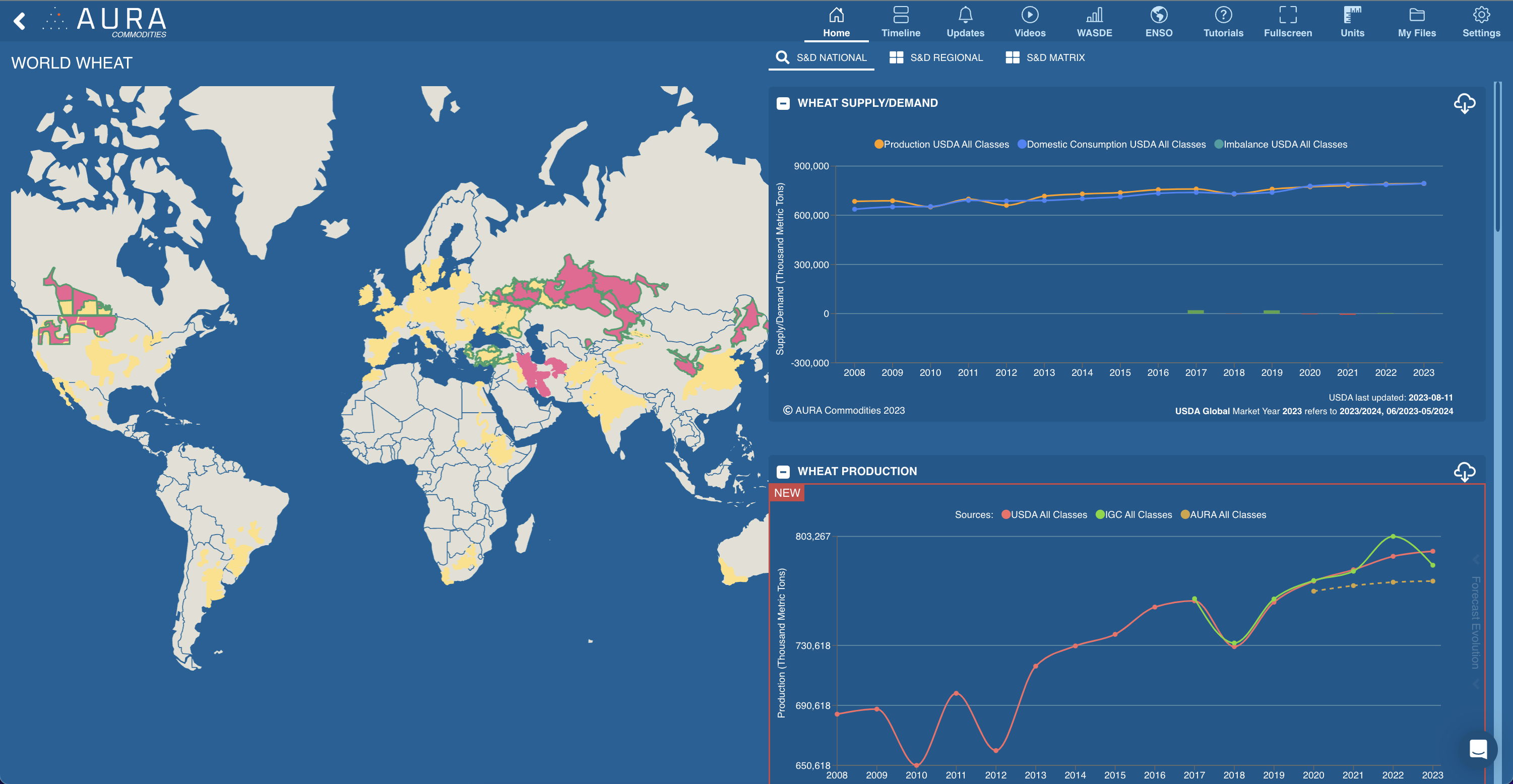Collapse the Wheat Supply/Demand panel
Viewport: 1513px width, 784px height.
[x=783, y=103]
